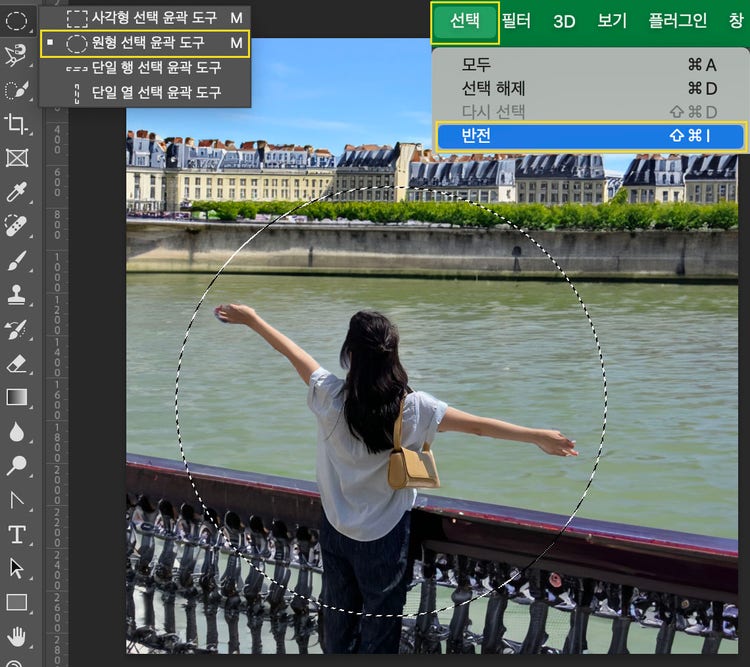Screen dimensions: 750x667
Task: Select the Hand tool
Action: point(16,637)
